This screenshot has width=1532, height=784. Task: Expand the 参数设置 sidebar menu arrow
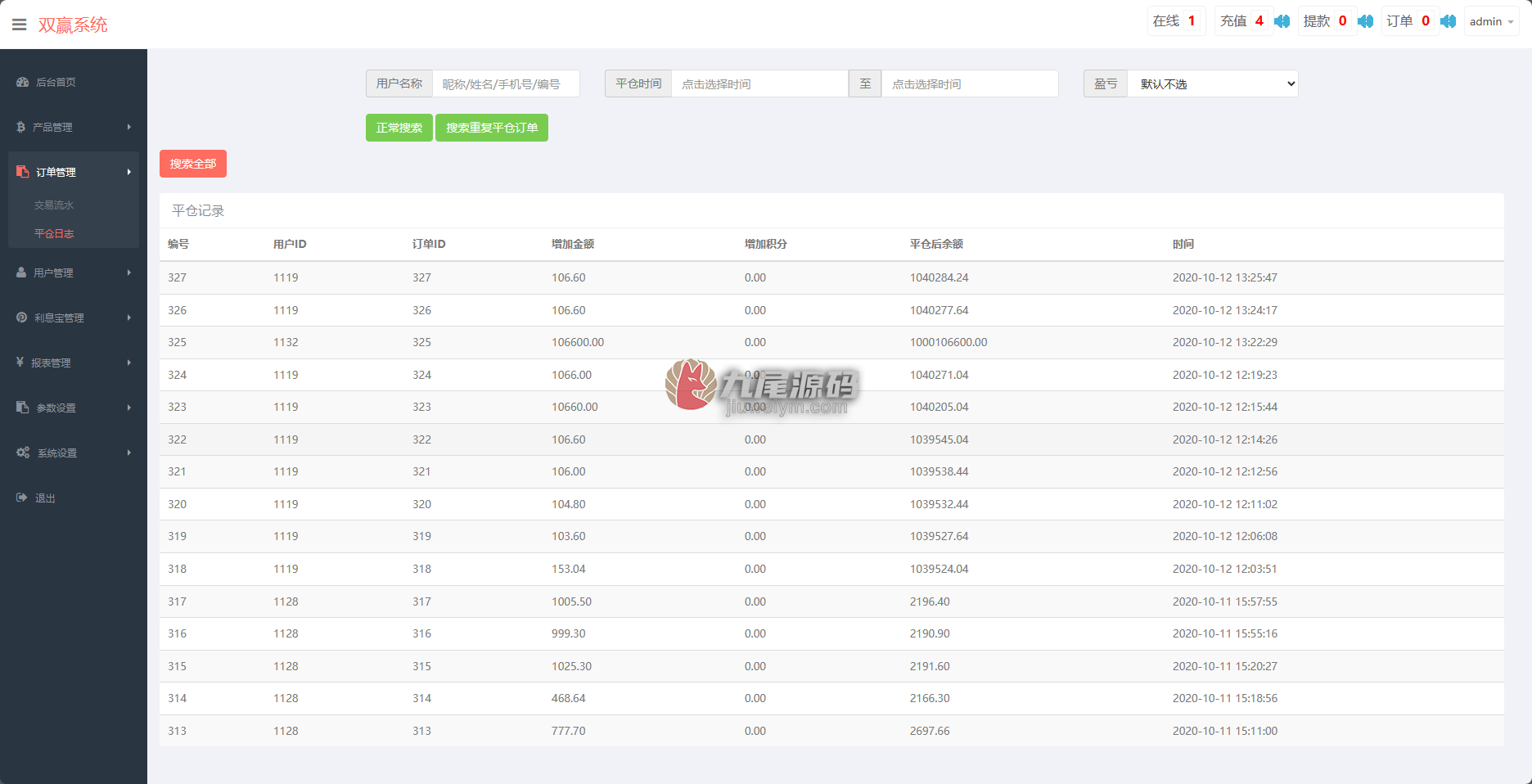pyautogui.click(x=129, y=408)
